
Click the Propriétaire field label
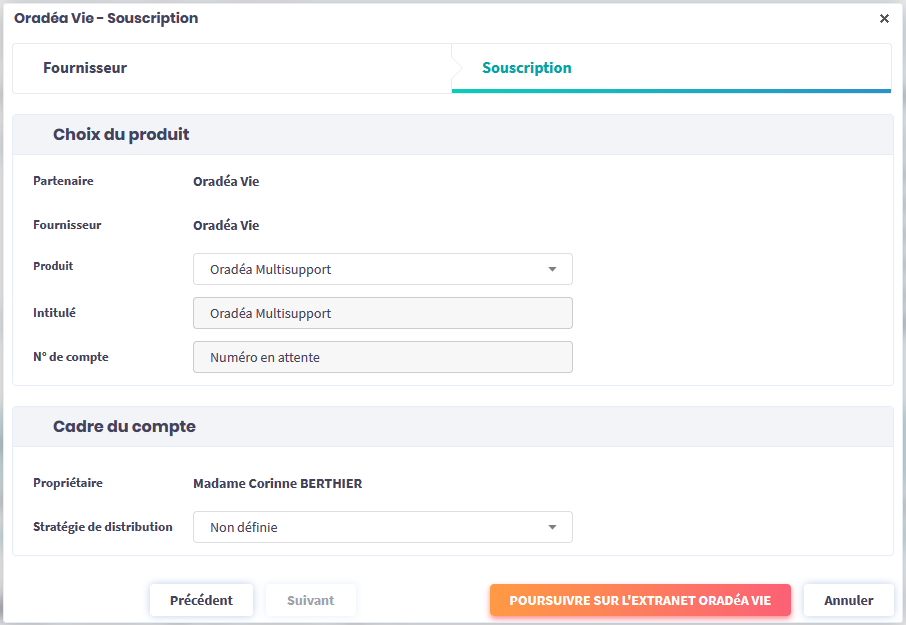68,483
